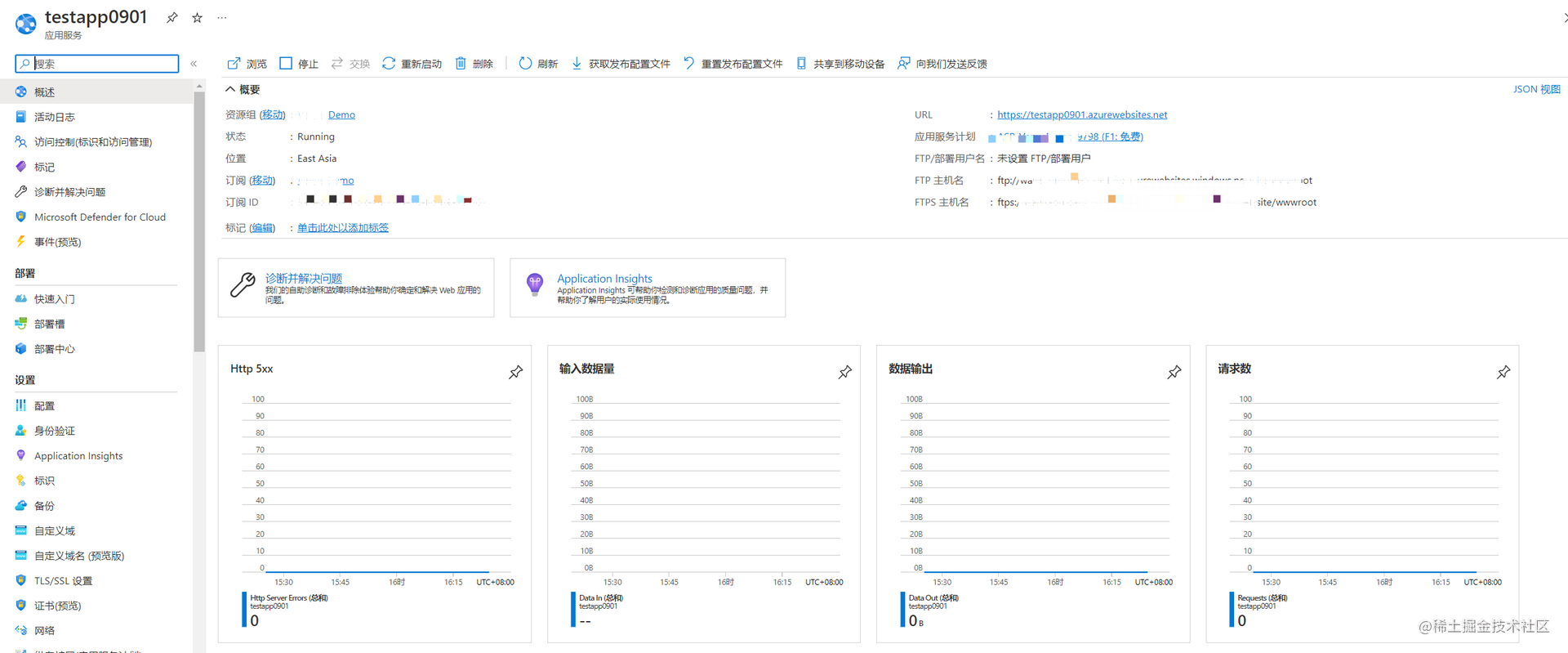
Task: Pin the 请求数 chart
Action: pyautogui.click(x=1503, y=373)
